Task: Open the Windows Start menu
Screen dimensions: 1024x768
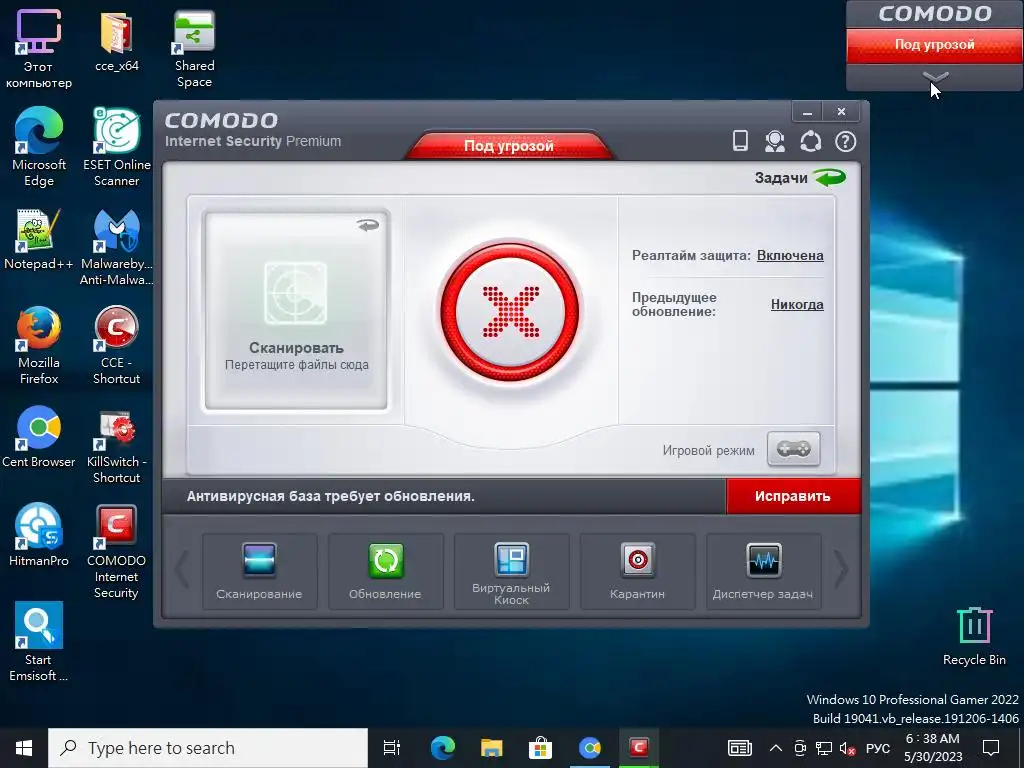Action: click(x=24, y=748)
